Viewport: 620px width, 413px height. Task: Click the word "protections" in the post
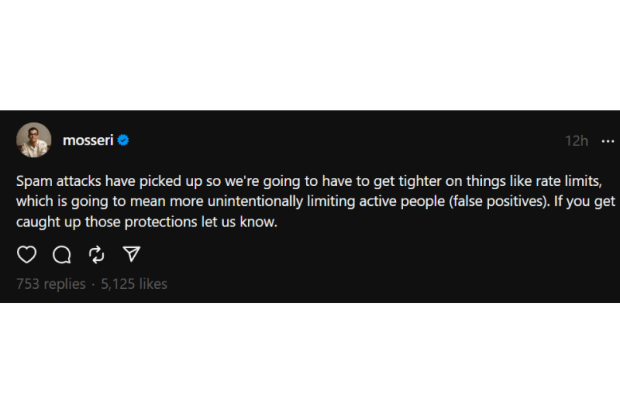click(161, 222)
